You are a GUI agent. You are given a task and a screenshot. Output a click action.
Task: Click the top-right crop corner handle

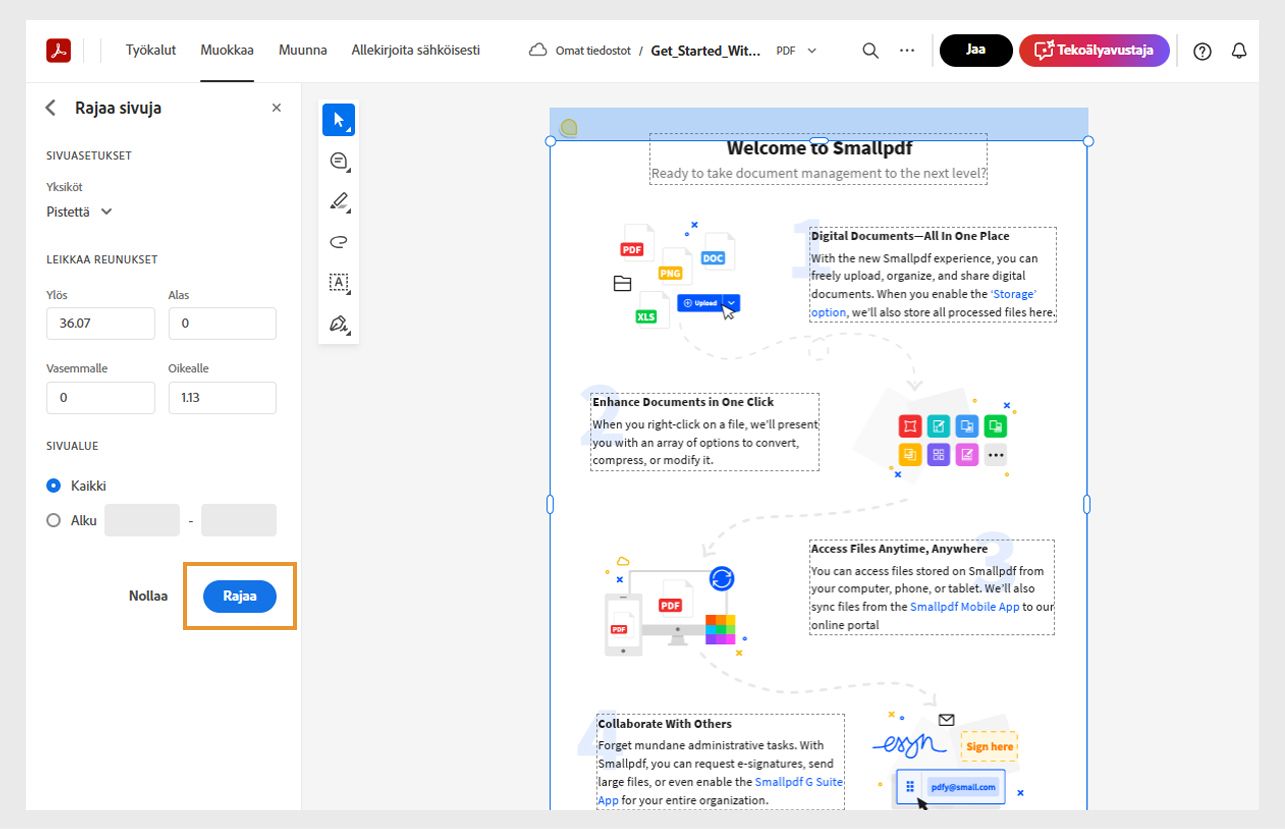click(1088, 141)
